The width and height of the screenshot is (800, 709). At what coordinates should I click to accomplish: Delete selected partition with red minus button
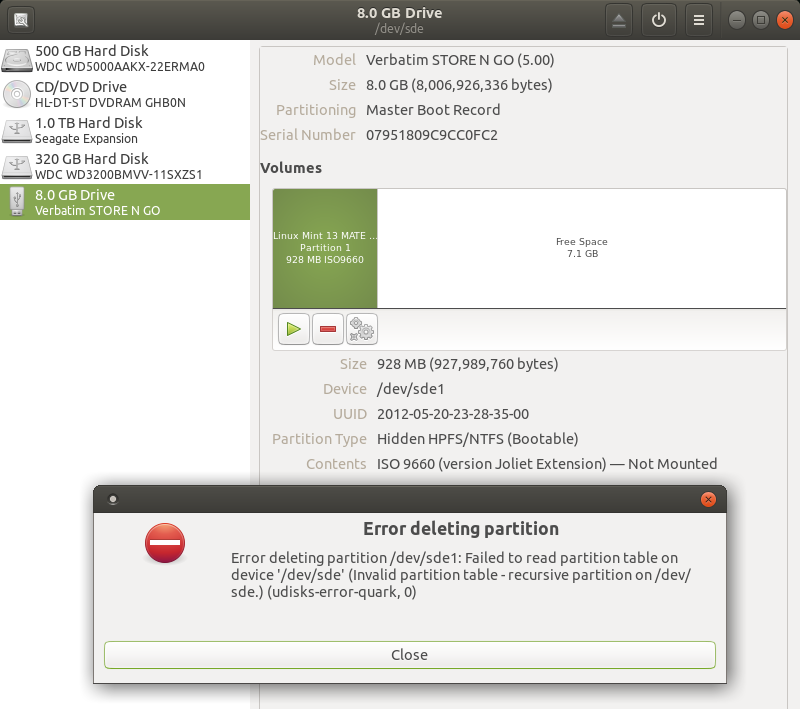pyautogui.click(x=328, y=329)
